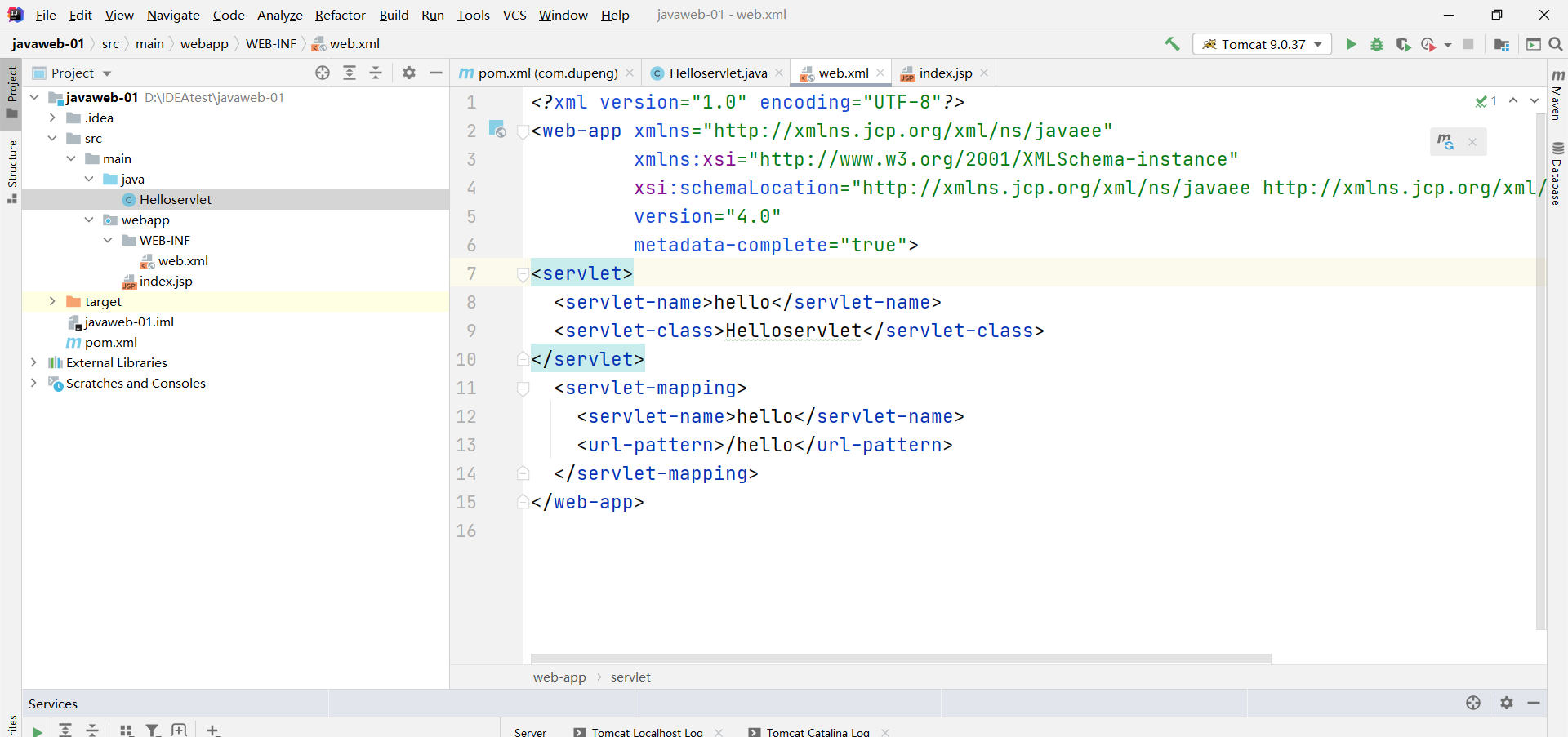The image size is (1568, 737).
Task: Hide the Project tool window
Action: pyautogui.click(x=436, y=73)
